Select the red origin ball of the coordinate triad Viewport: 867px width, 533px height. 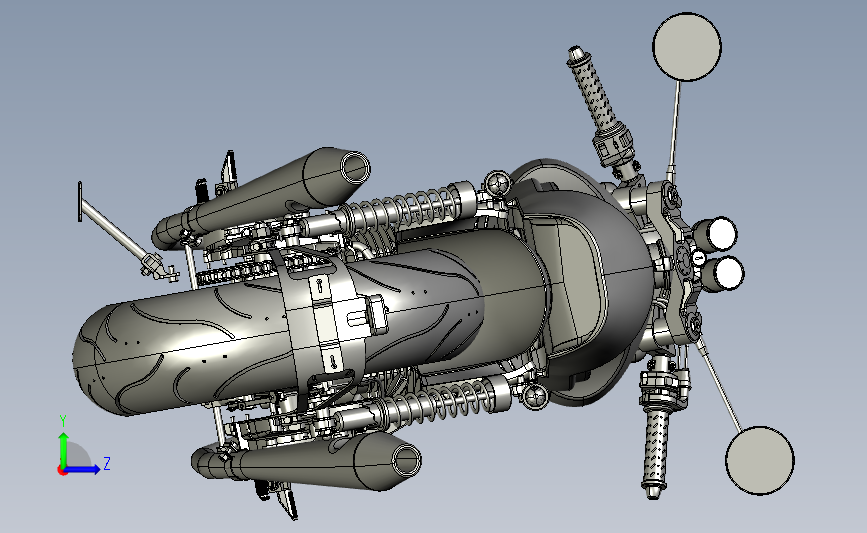point(62,471)
